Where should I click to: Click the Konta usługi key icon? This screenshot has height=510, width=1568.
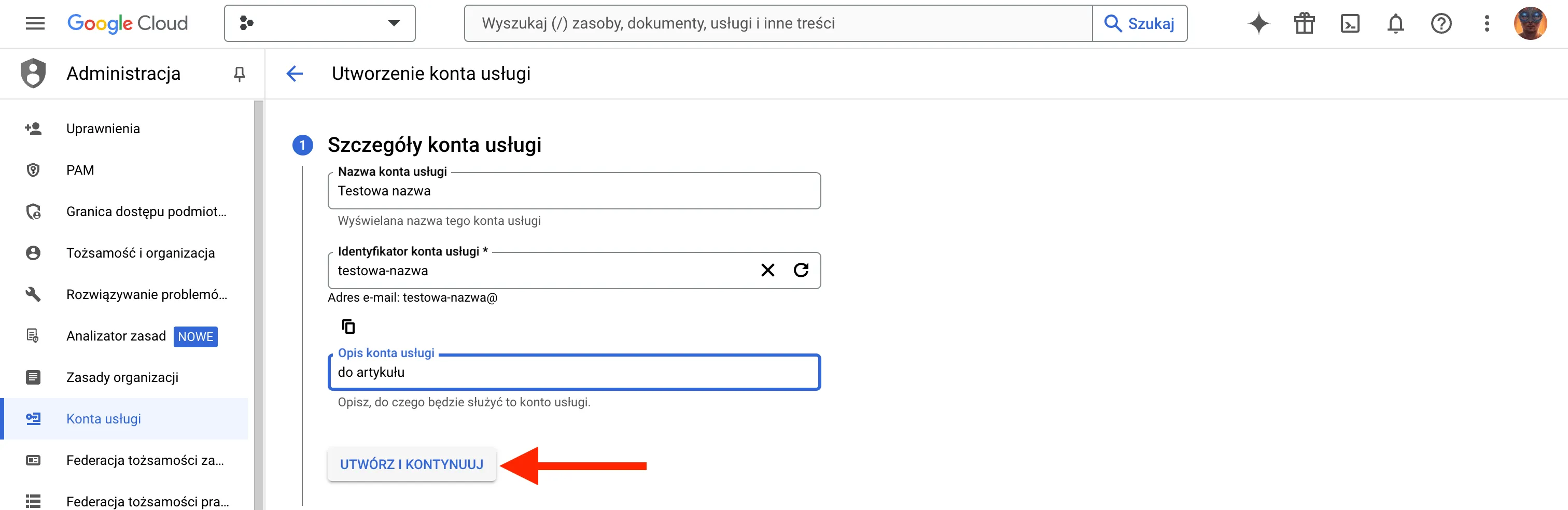pyautogui.click(x=34, y=419)
